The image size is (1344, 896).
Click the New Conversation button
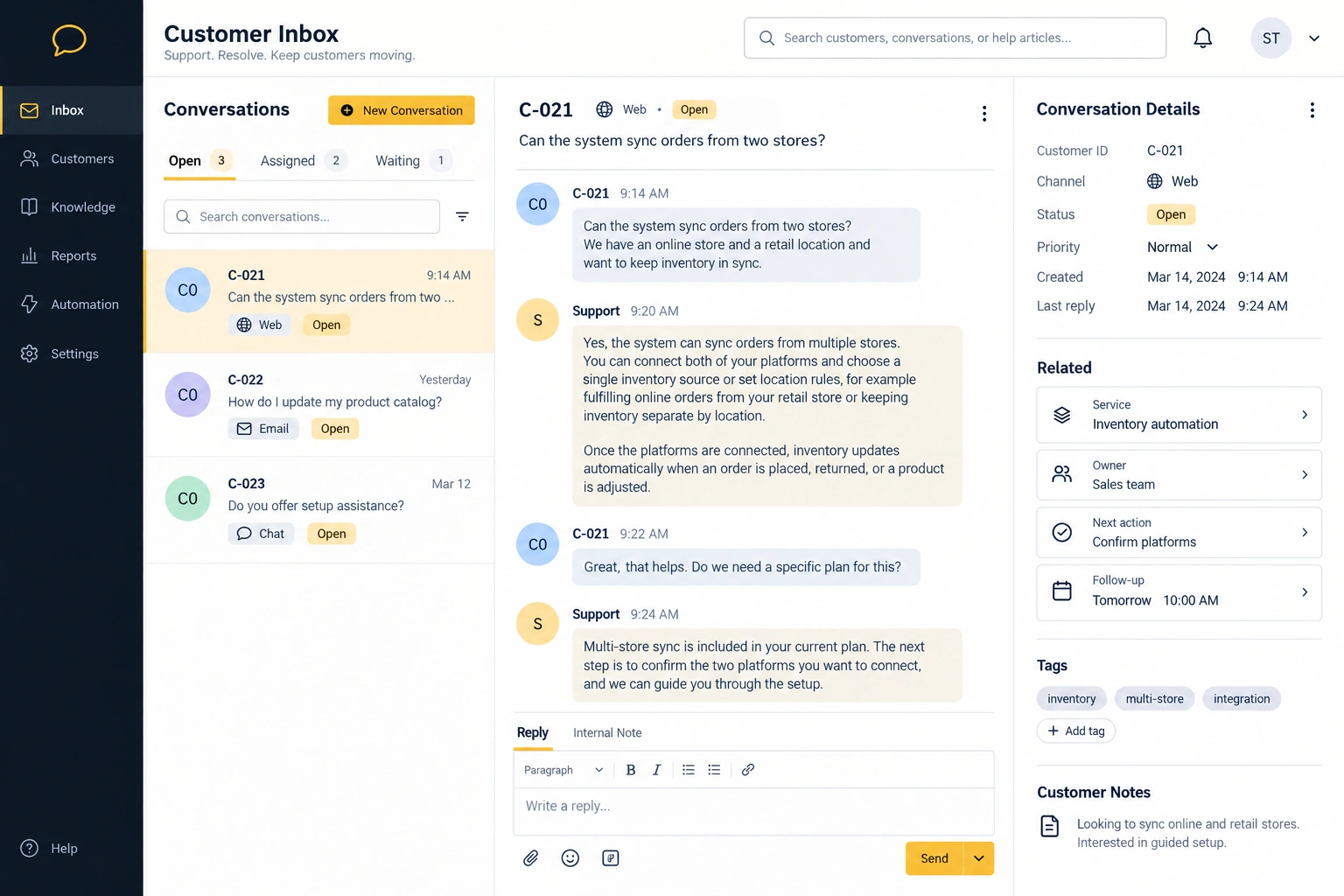click(402, 110)
